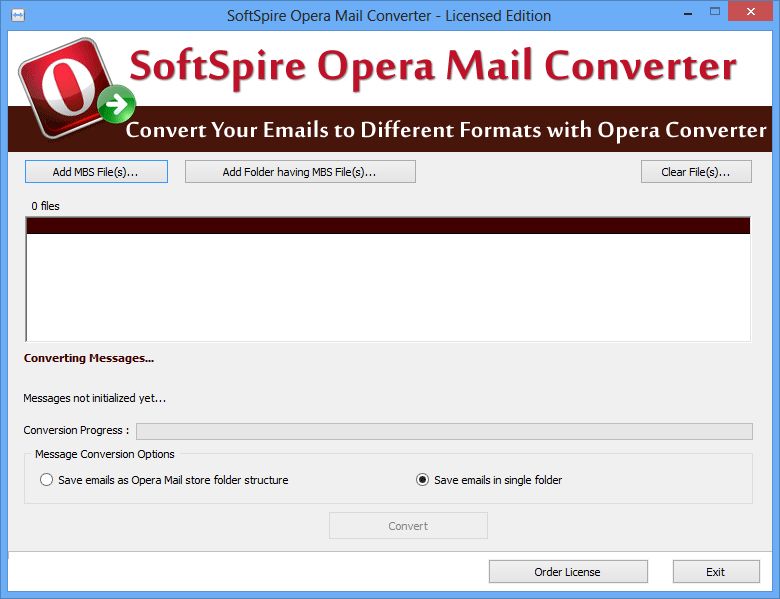Open the Order License page
Image resolution: width=780 pixels, height=599 pixels.
pyautogui.click(x=567, y=572)
